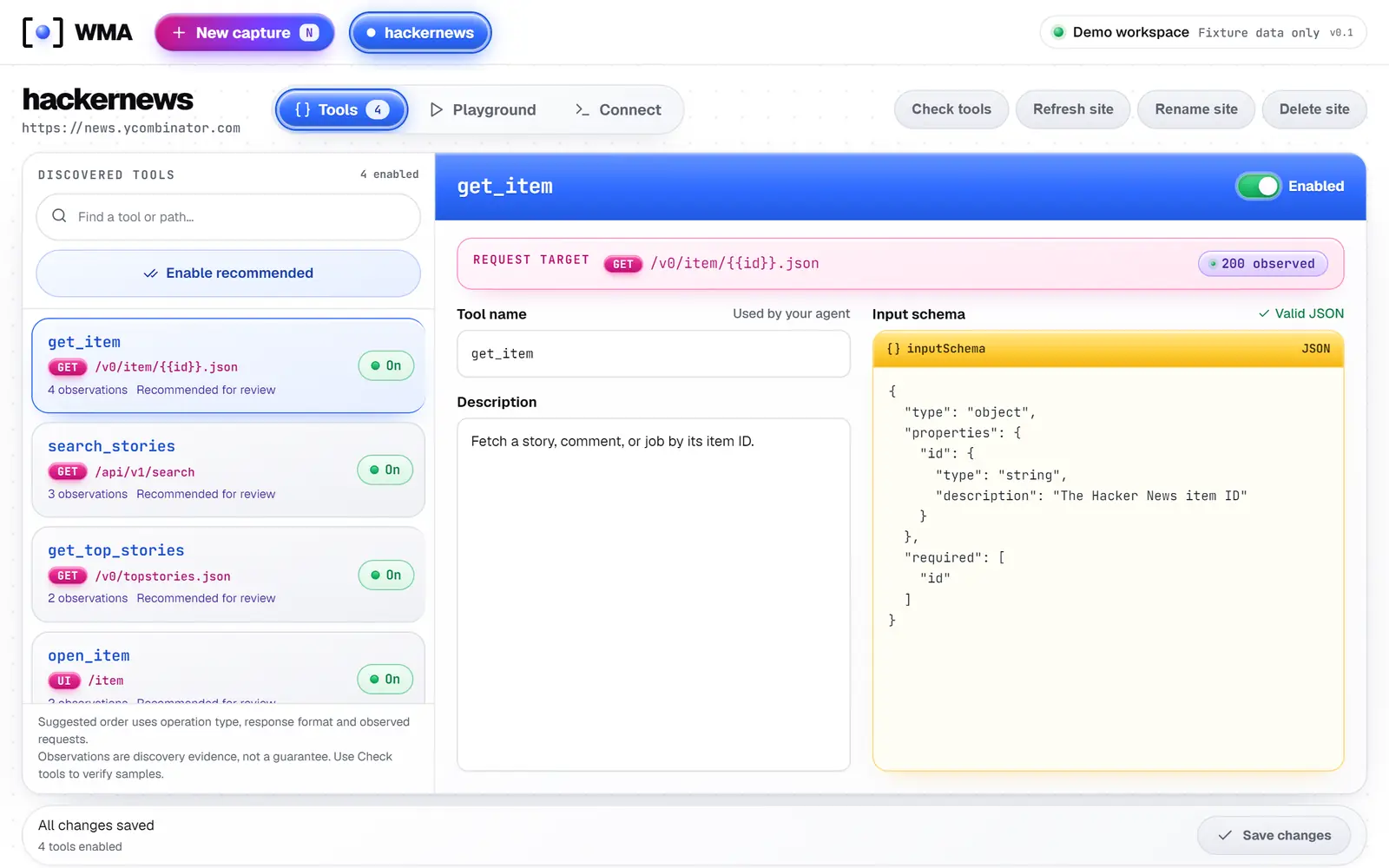Select the open_item tool card
The height and width of the screenshot is (868, 1389).
pos(228,668)
